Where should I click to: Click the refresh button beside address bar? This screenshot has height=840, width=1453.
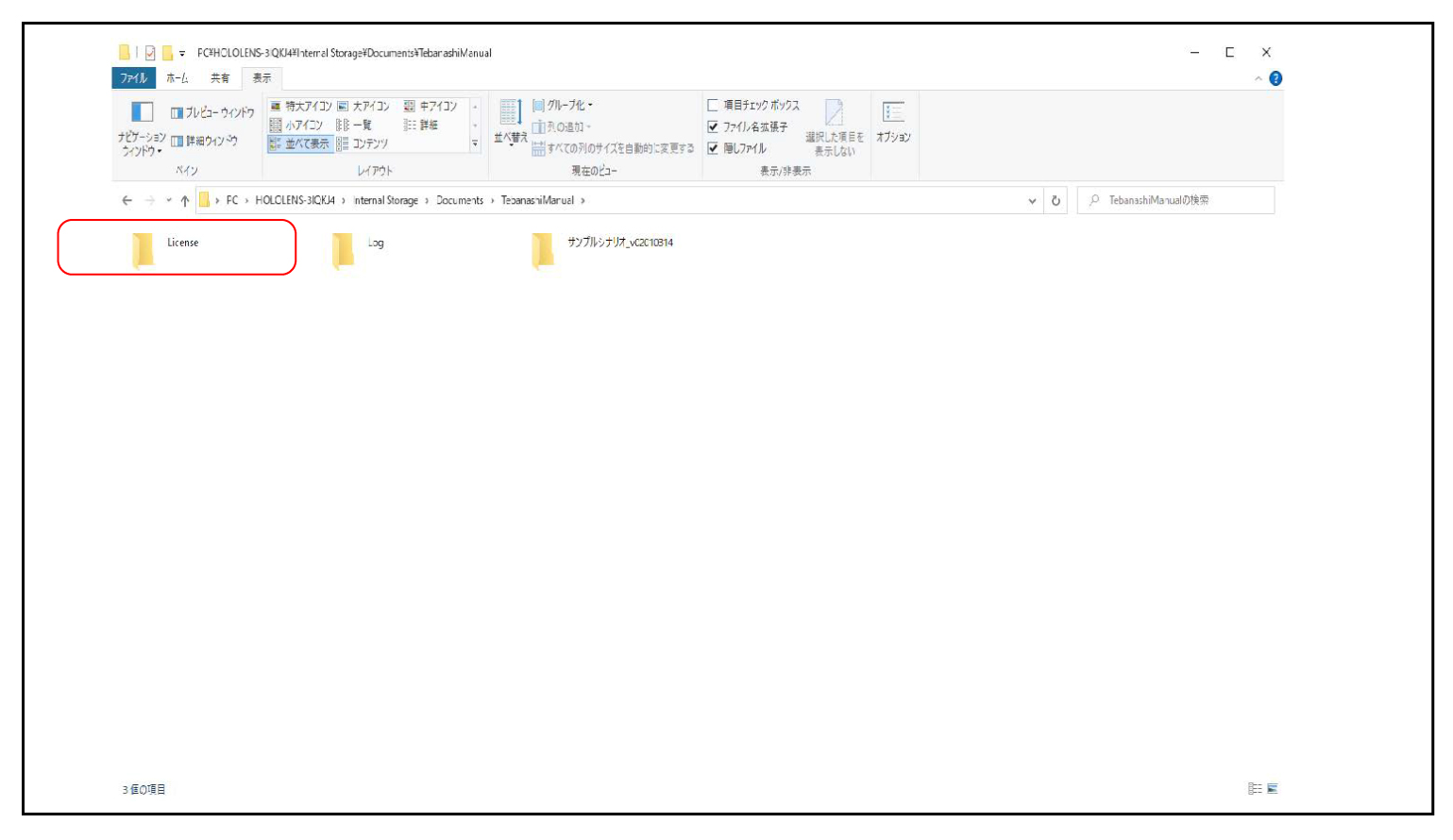tap(1056, 200)
